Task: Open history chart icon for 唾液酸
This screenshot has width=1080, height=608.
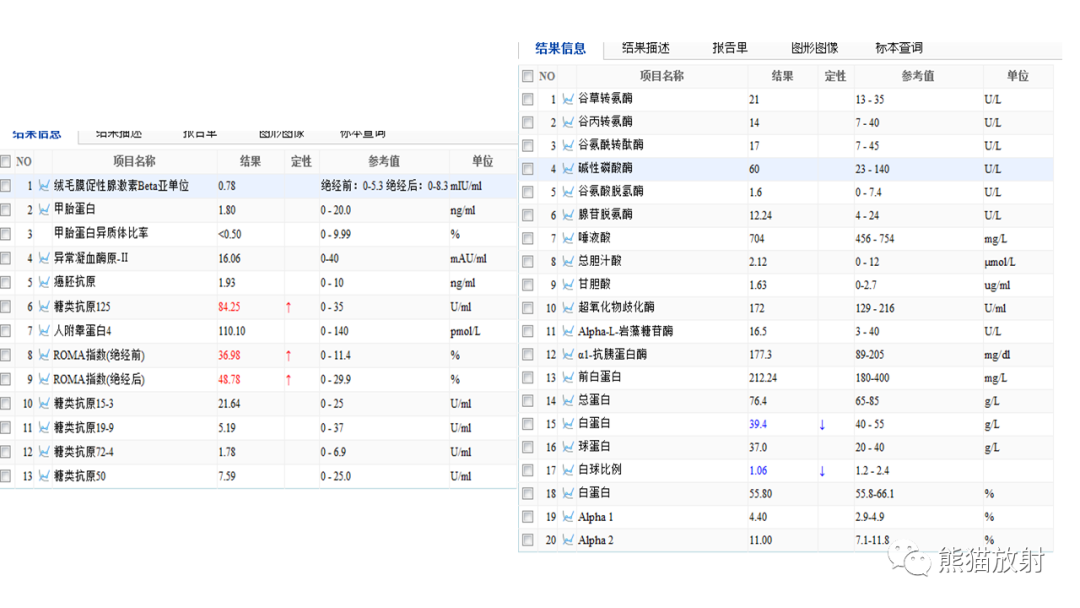Action: tap(568, 238)
